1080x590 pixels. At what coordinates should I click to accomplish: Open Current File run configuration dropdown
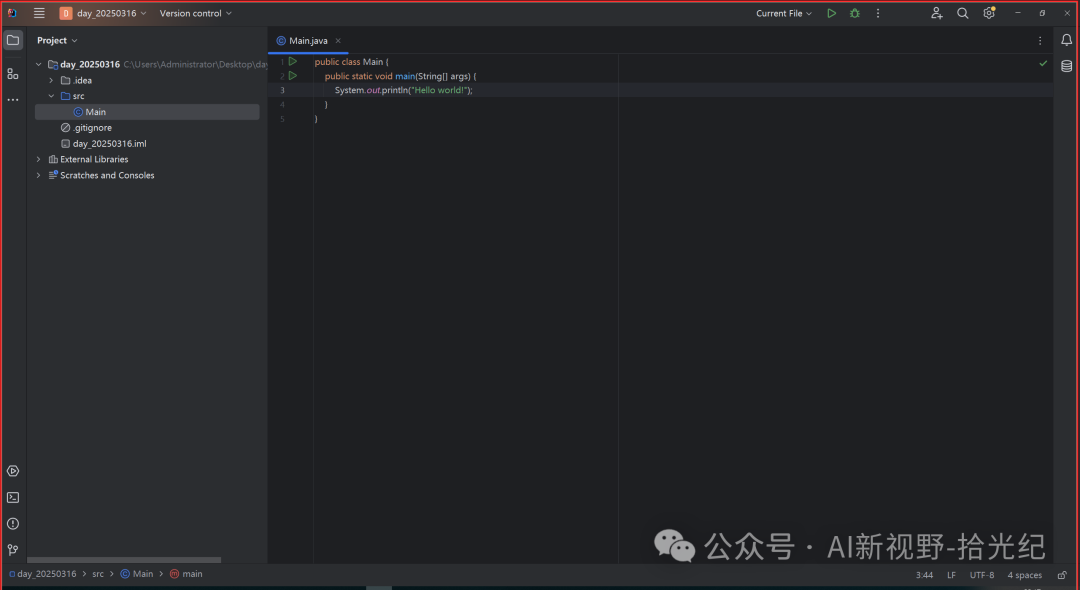[784, 13]
